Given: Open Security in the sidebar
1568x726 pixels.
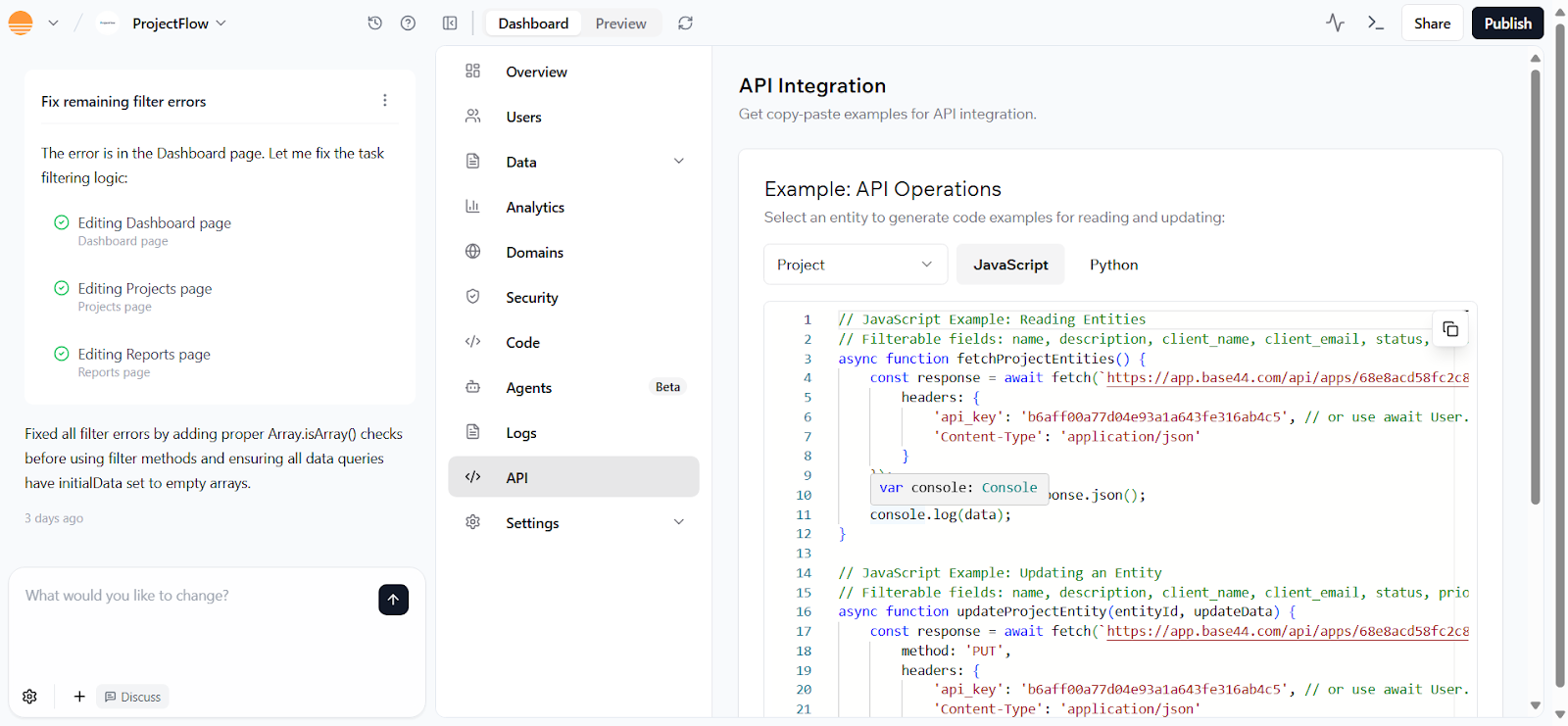Looking at the screenshot, I should click(573, 297).
